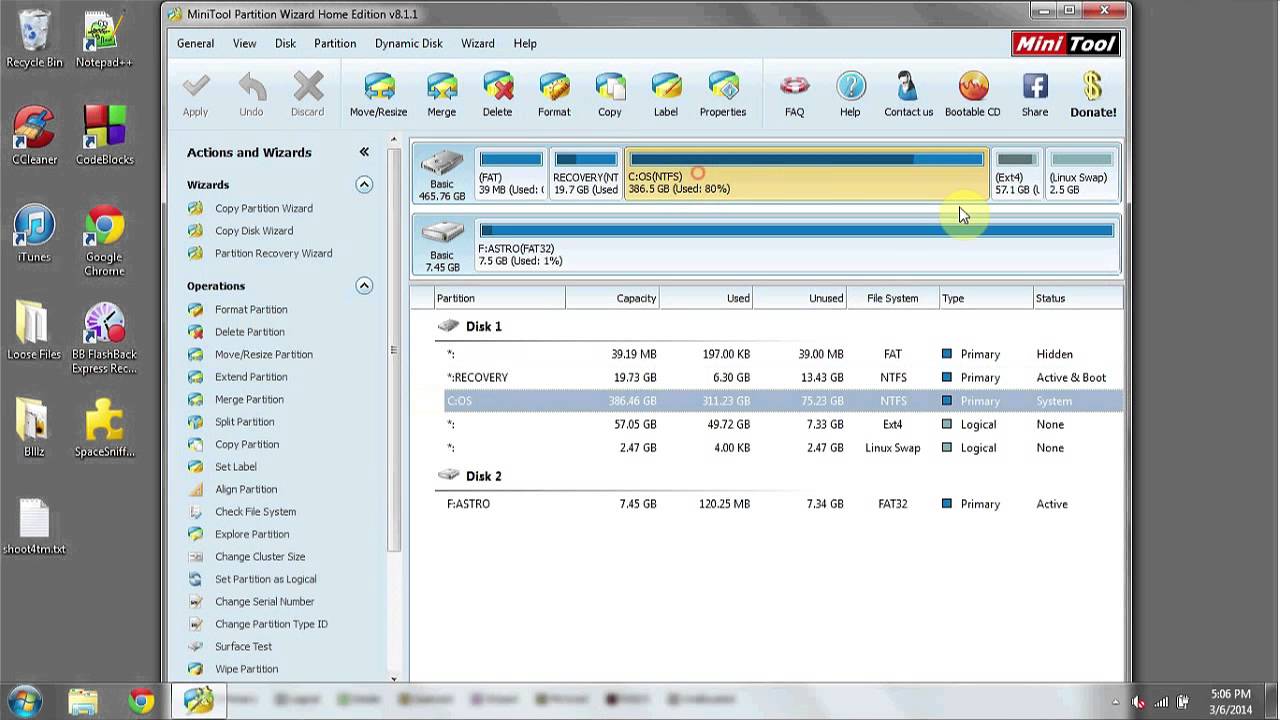This screenshot has height=720, width=1280.
Task: Click the Change Cluster Size icon
Action: click(x=195, y=557)
